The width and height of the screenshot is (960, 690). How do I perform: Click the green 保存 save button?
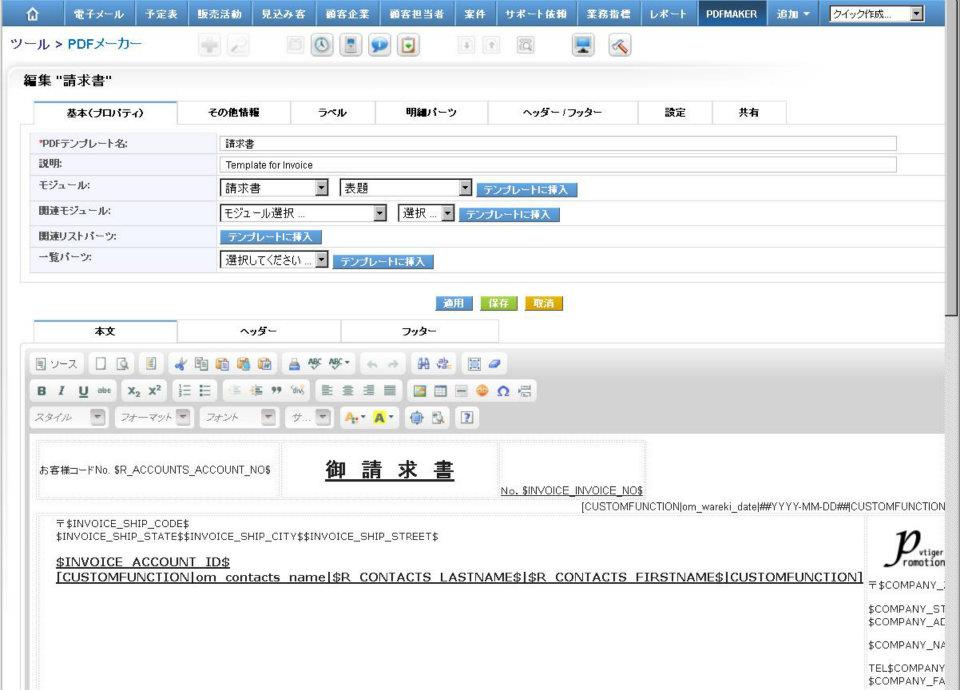(x=499, y=303)
